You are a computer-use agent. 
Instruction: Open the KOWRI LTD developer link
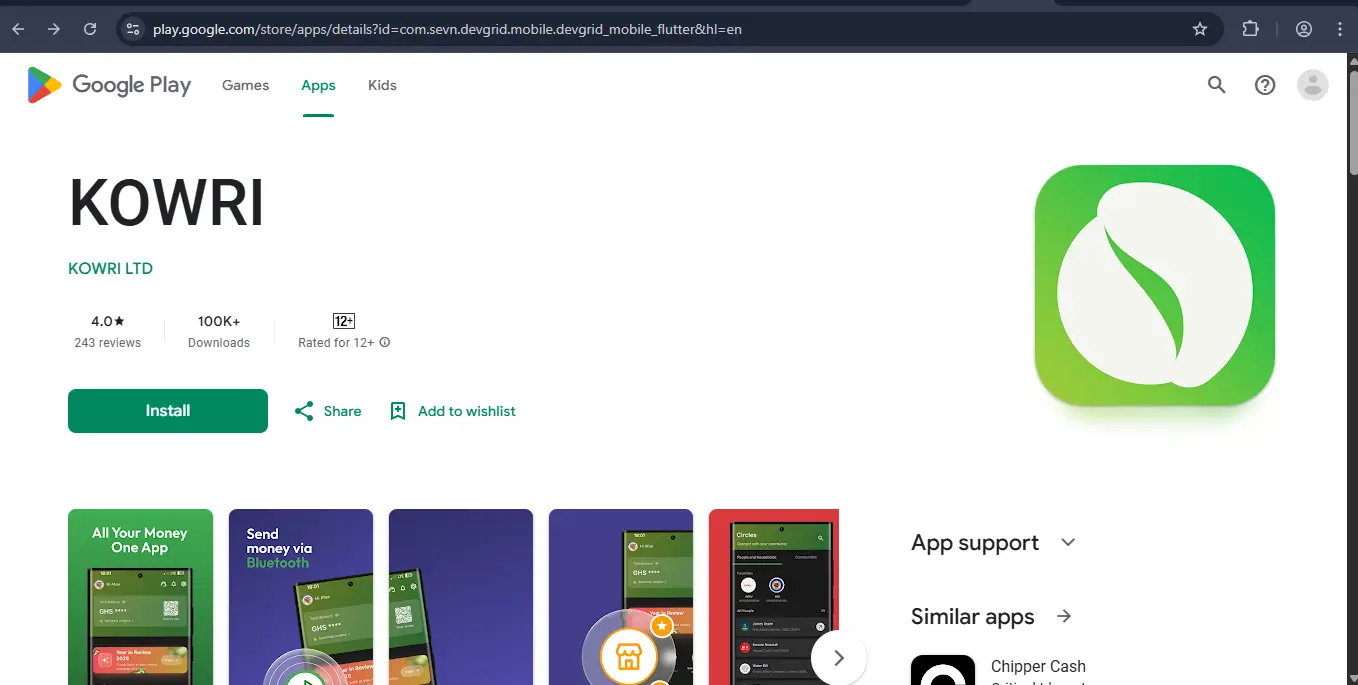click(110, 268)
